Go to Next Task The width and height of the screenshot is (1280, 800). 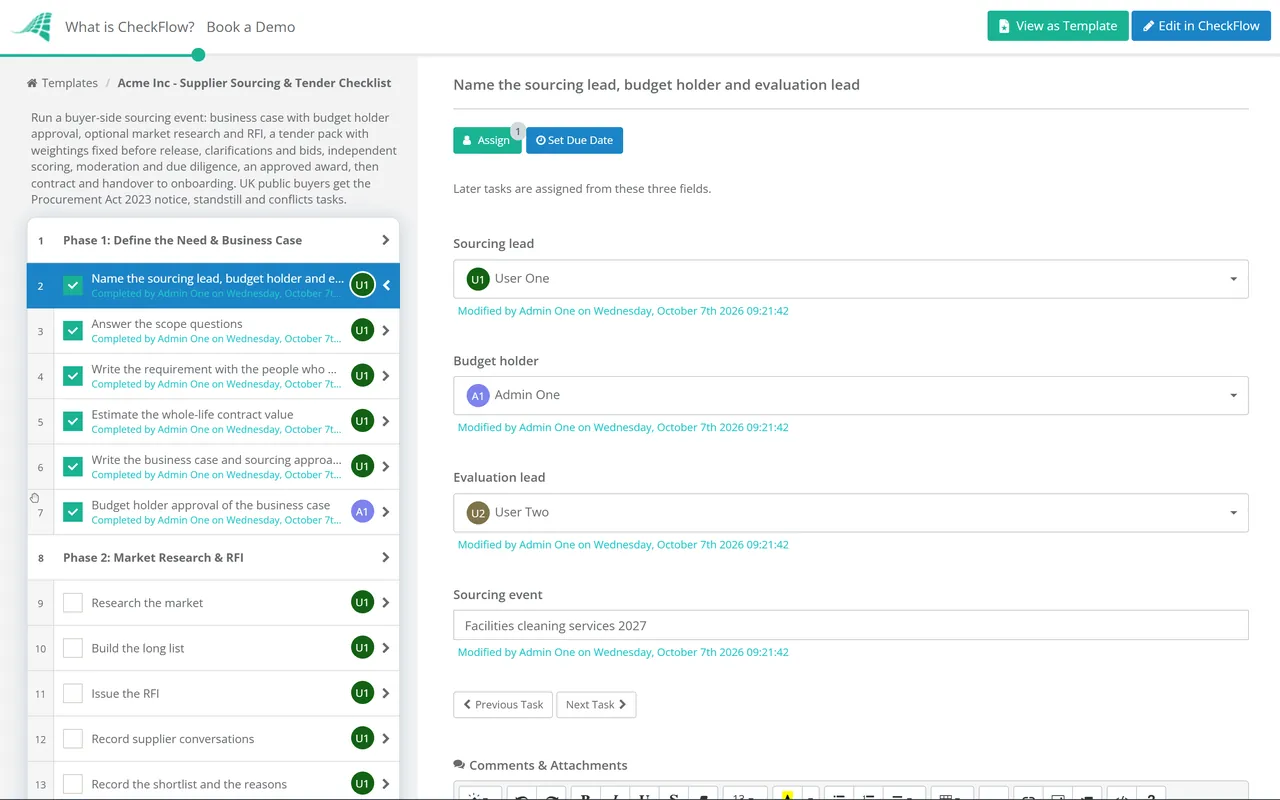coord(596,704)
